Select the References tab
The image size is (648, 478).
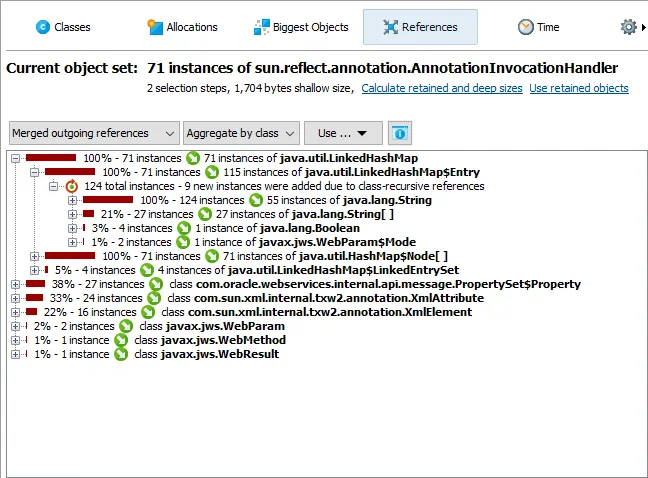420,27
